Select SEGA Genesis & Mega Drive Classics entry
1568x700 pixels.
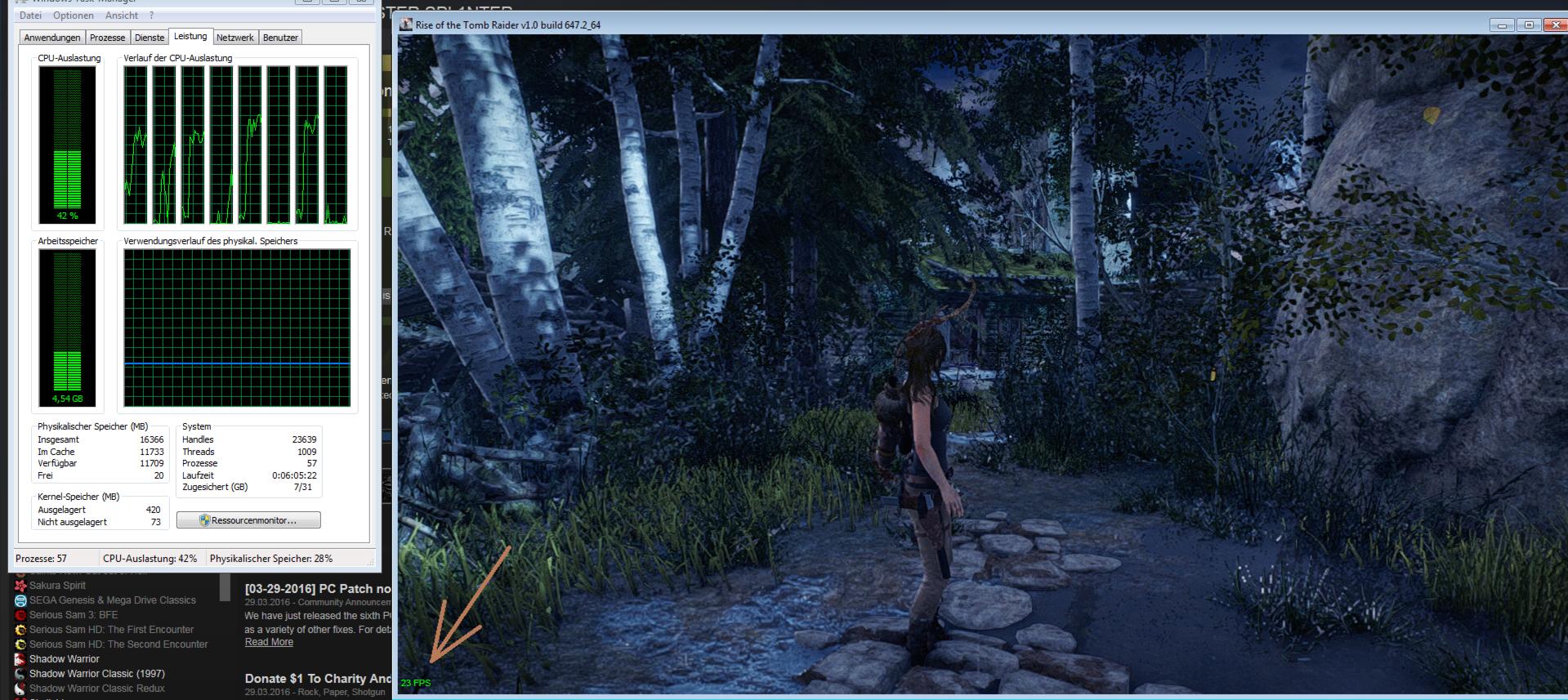pyautogui.click(x=113, y=600)
